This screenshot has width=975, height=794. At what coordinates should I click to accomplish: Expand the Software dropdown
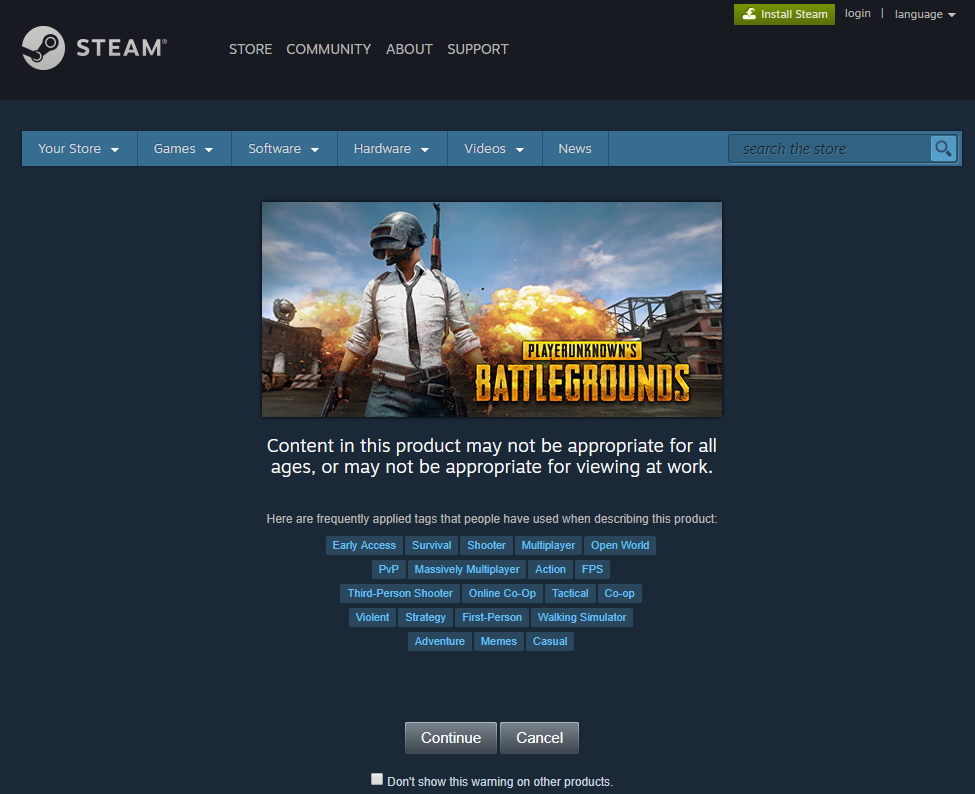point(284,149)
